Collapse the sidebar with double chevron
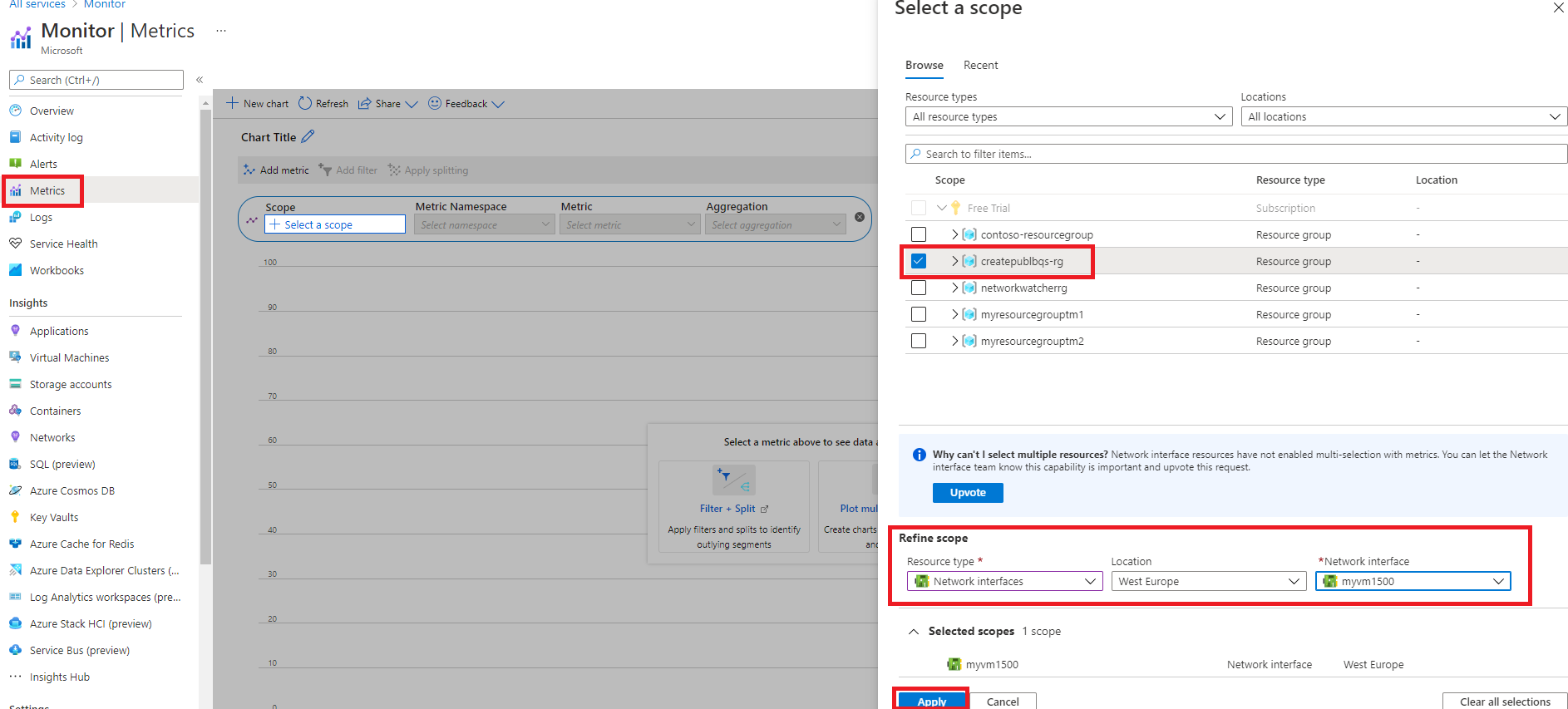1568x709 pixels. coord(200,80)
